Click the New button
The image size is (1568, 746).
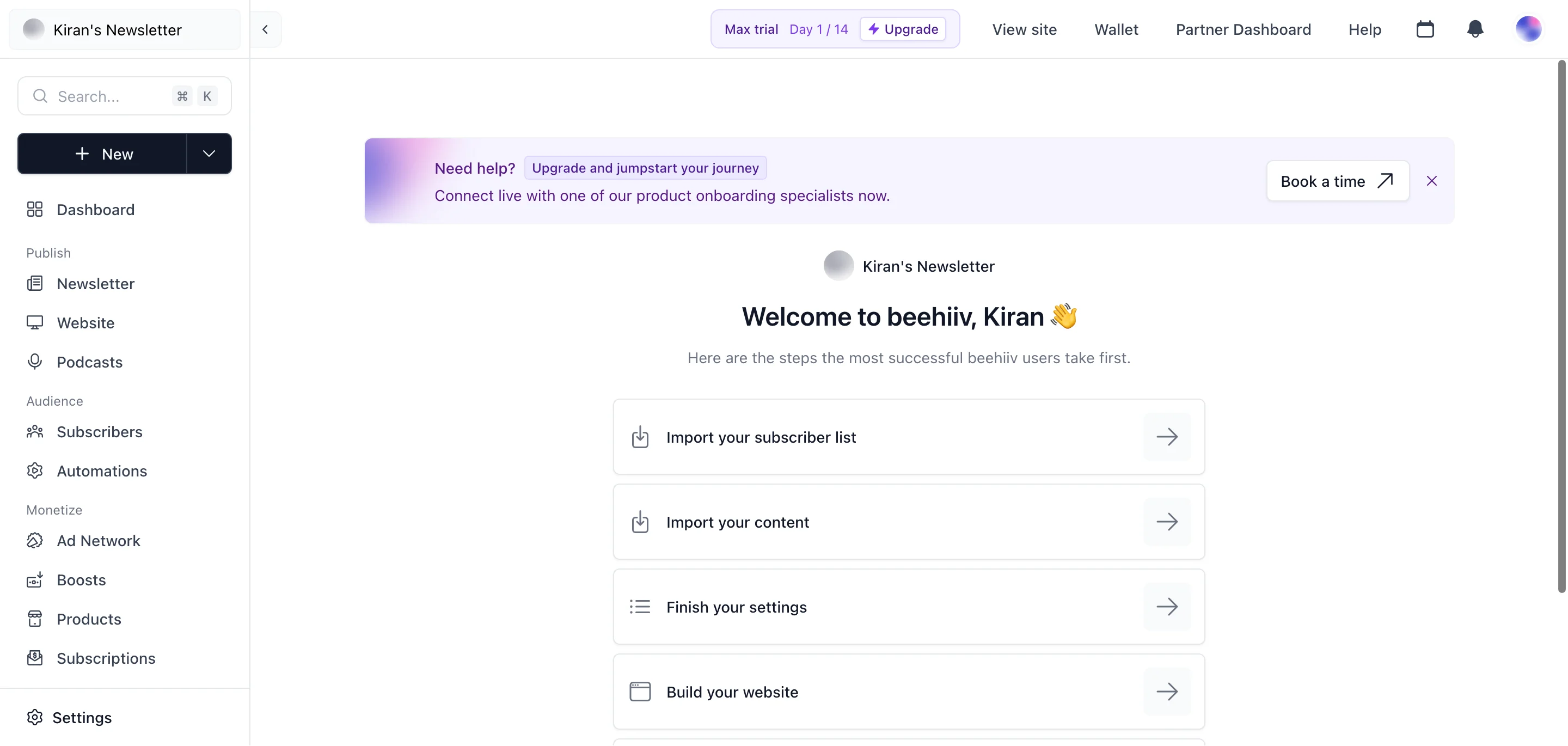pos(102,154)
